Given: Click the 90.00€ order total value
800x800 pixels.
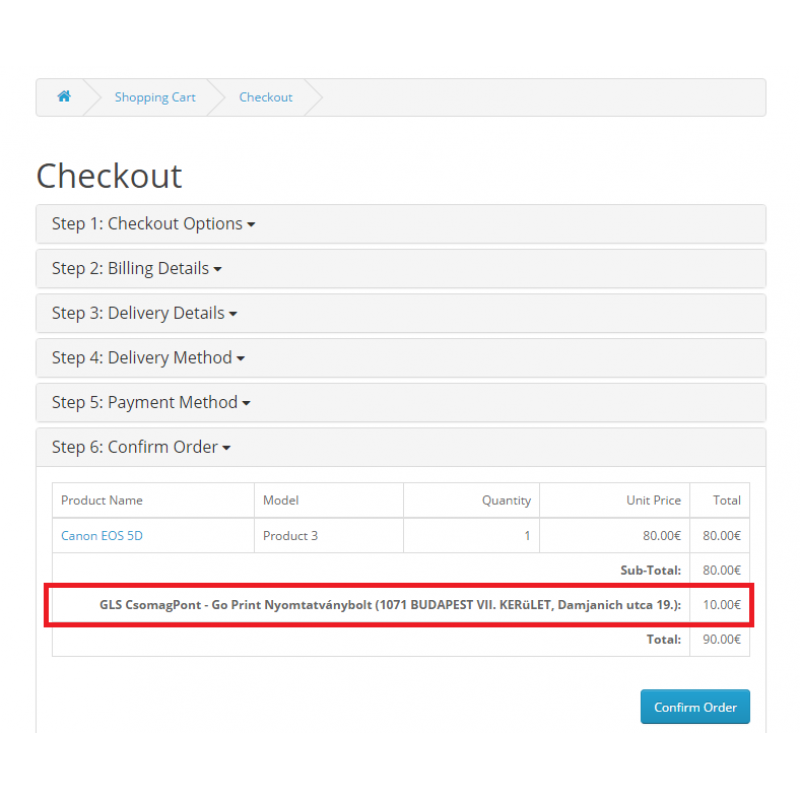Looking at the screenshot, I should pyautogui.click(x=721, y=639).
